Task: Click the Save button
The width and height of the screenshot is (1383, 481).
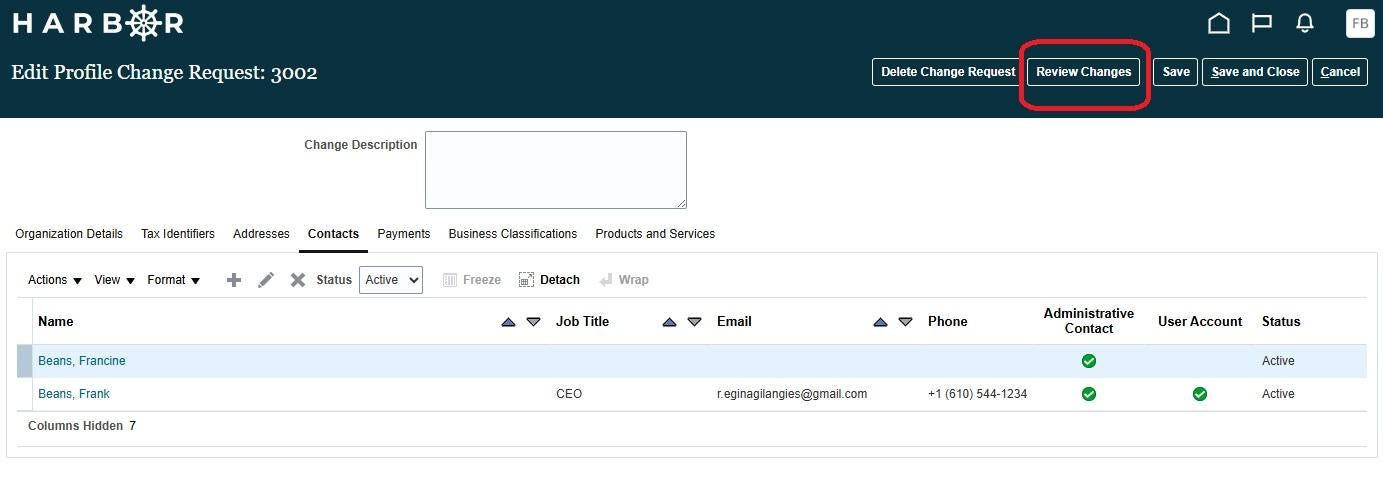Action: point(1176,72)
